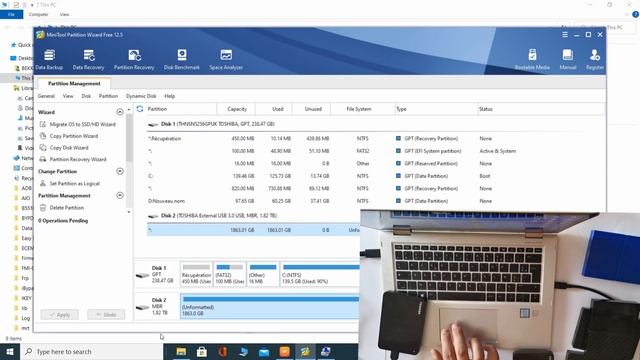The height and width of the screenshot is (360, 640).
Task: Open the Dynamic Disk menu
Action: pos(141,96)
